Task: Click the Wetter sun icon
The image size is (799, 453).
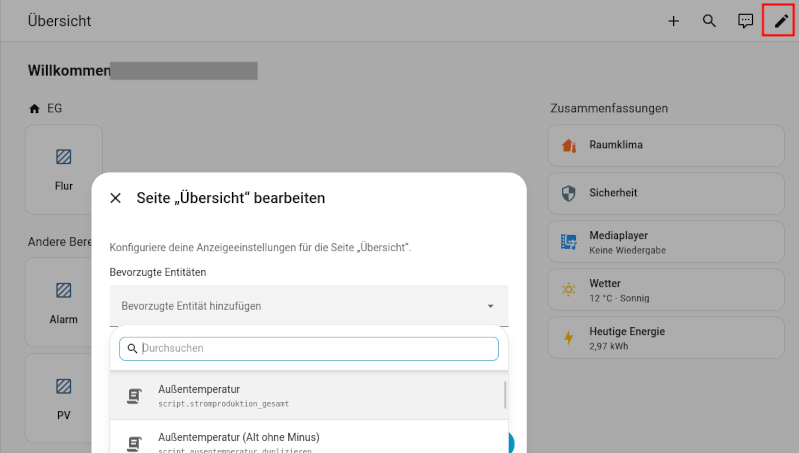Action: tap(569, 289)
